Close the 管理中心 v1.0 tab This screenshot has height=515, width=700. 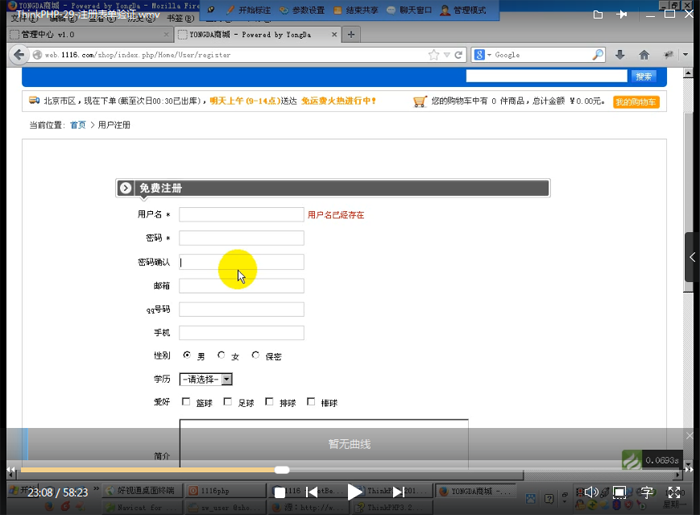point(166,34)
